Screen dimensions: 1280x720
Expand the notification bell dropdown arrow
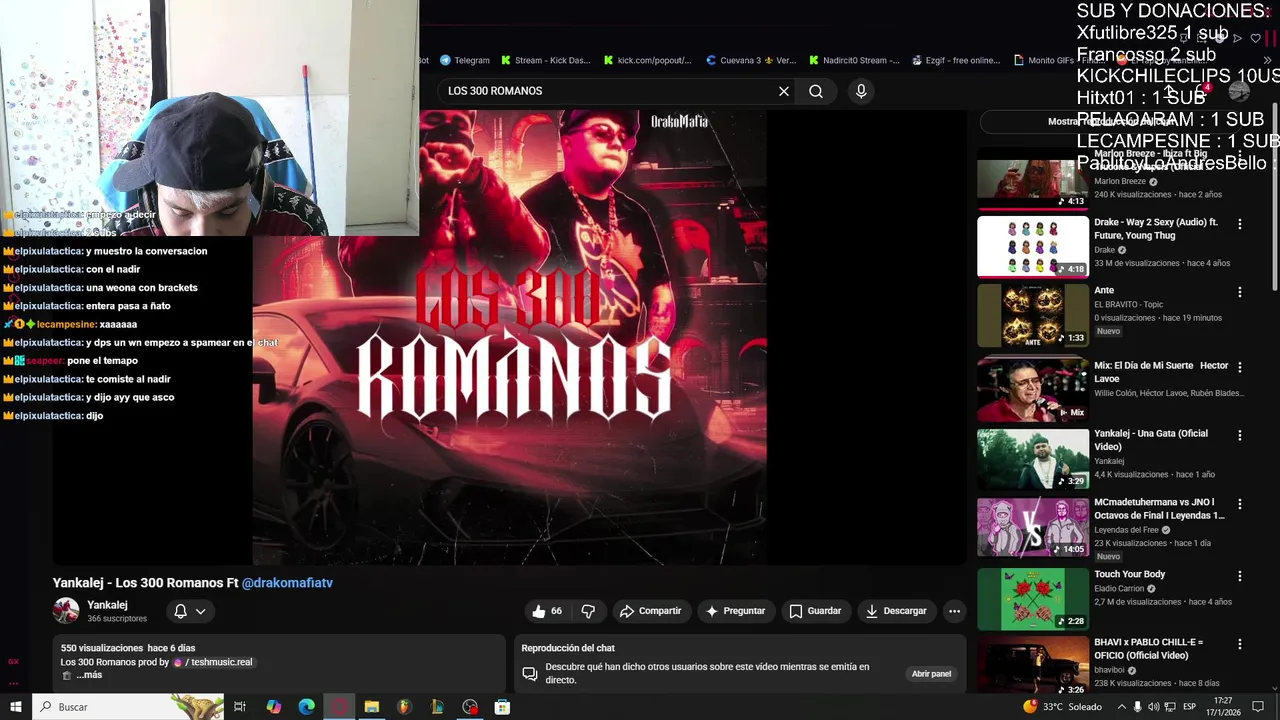click(x=201, y=611)
